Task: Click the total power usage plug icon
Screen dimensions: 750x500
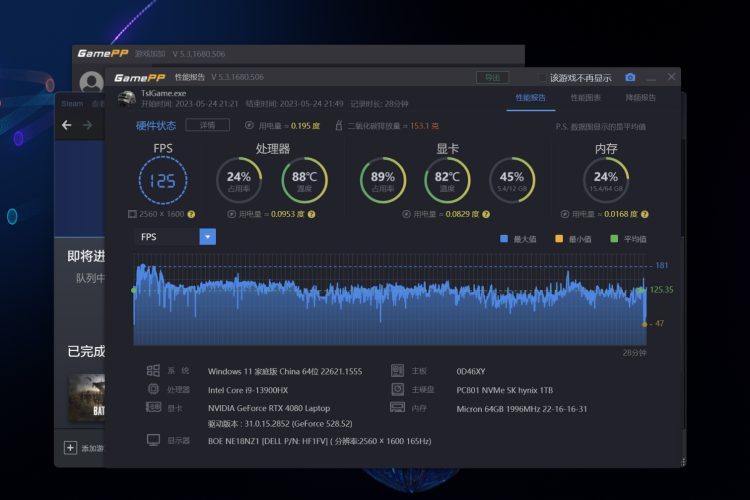Action: 249,125
